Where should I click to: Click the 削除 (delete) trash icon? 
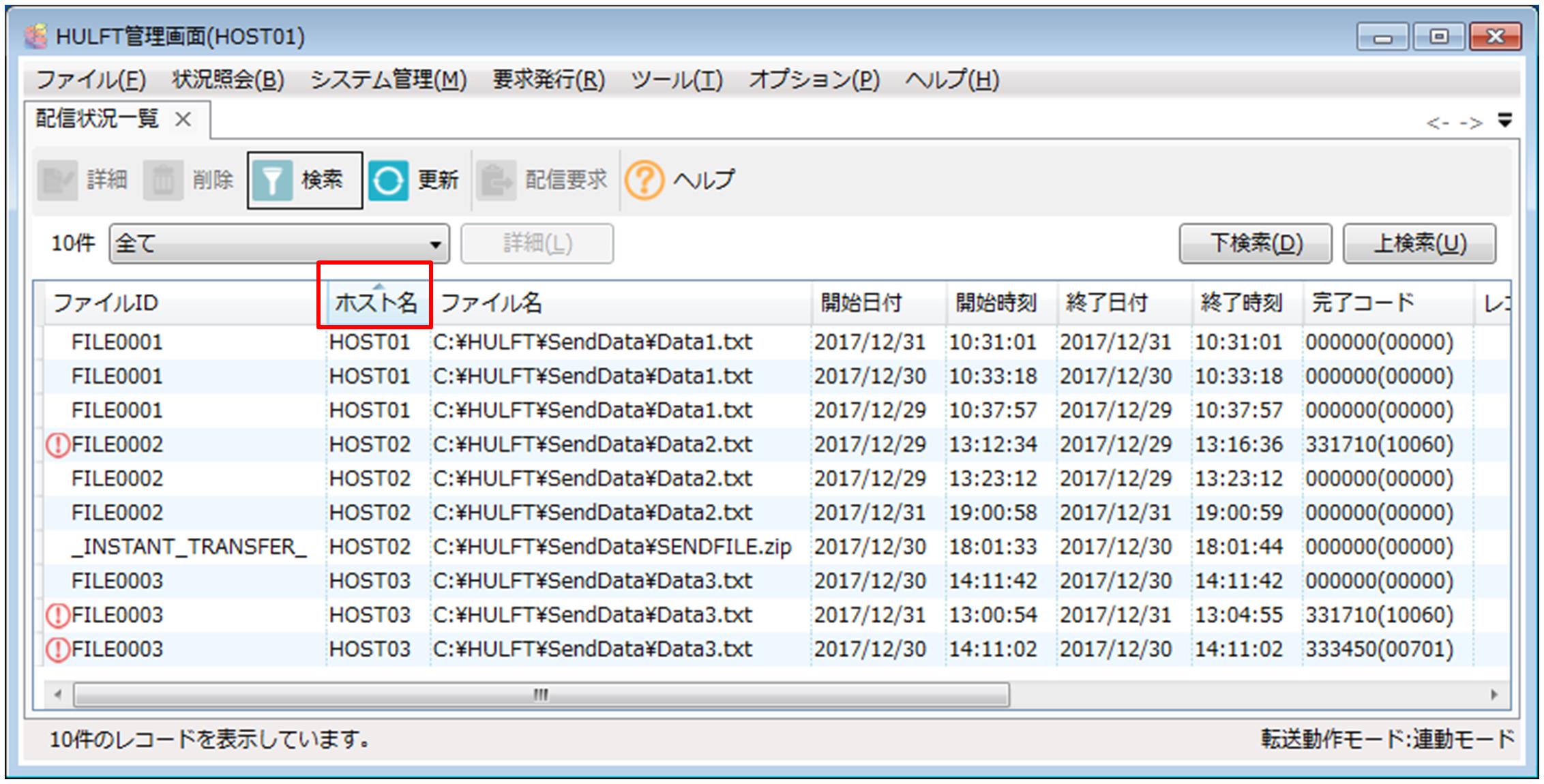pos(163,180)
